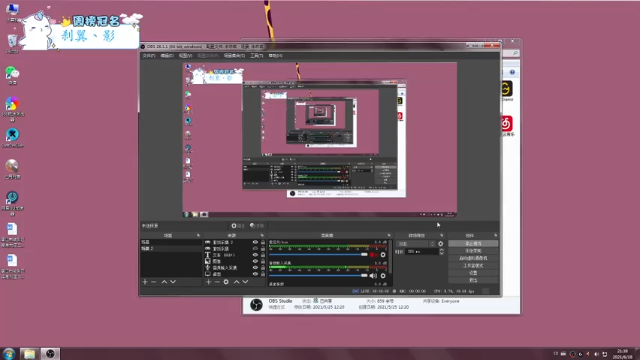Open source properties via the gear icon under the sources list
The height and width of the screenshot is (360, 640).
coord(226,282)
